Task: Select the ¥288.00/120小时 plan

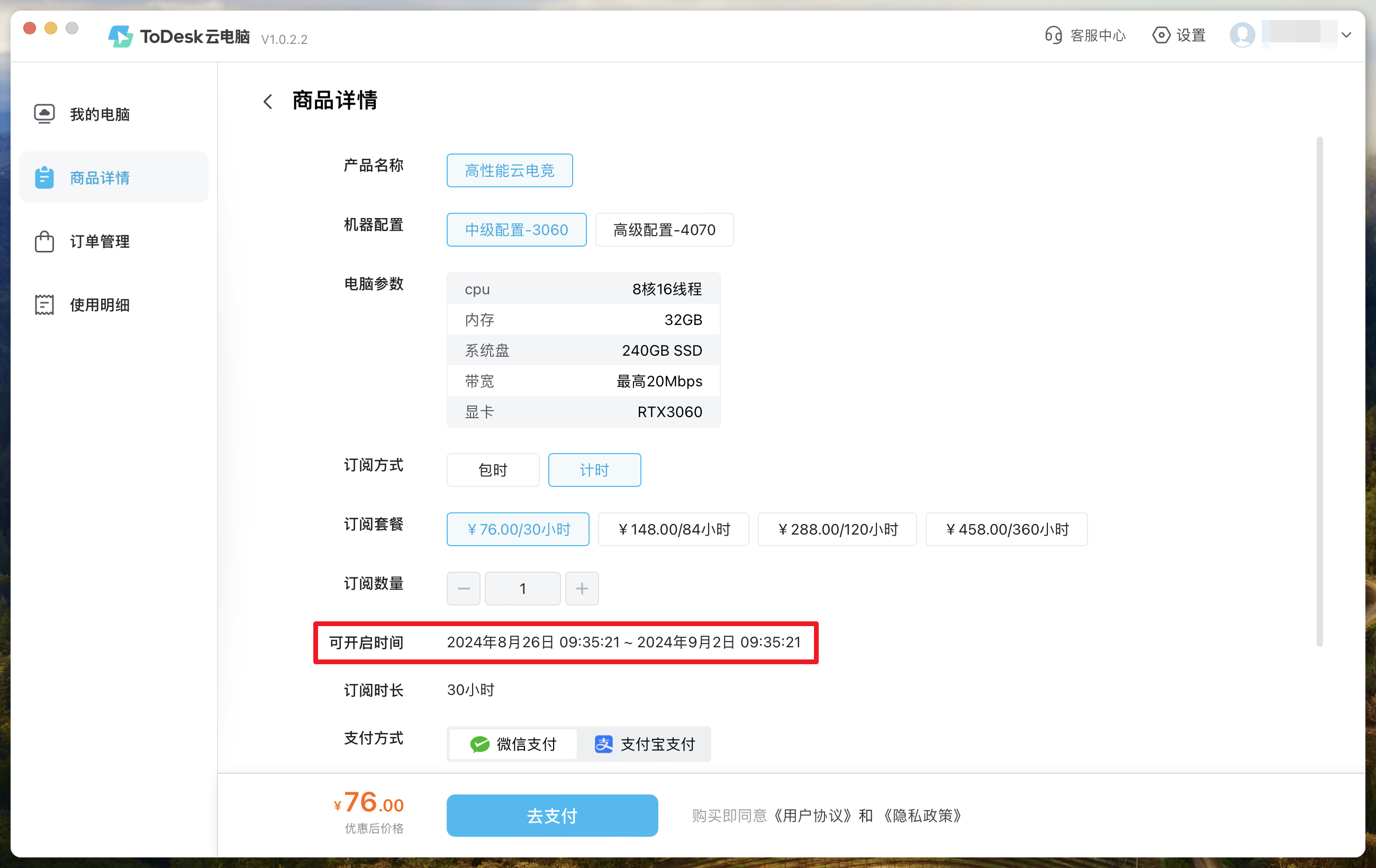Action: [837, 529]
